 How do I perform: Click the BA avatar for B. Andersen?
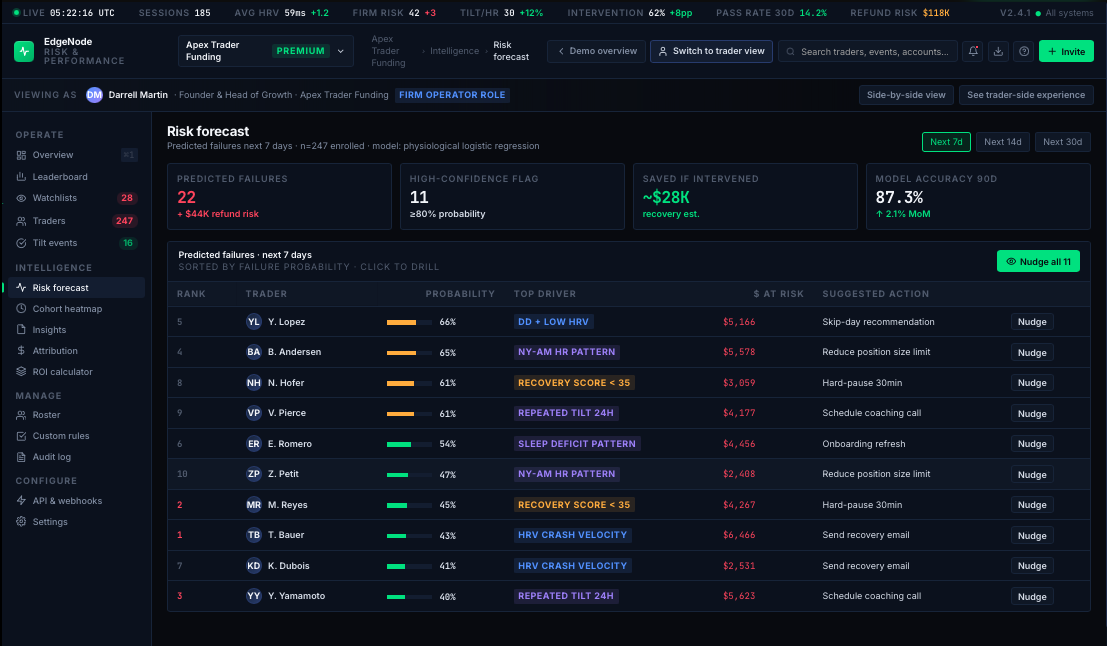[x=253, y=352]
